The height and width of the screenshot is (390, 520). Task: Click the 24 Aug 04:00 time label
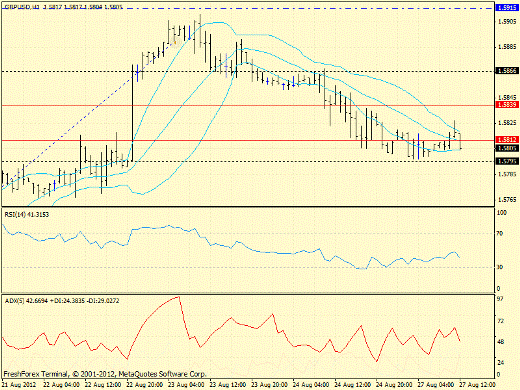pos(311,385)
